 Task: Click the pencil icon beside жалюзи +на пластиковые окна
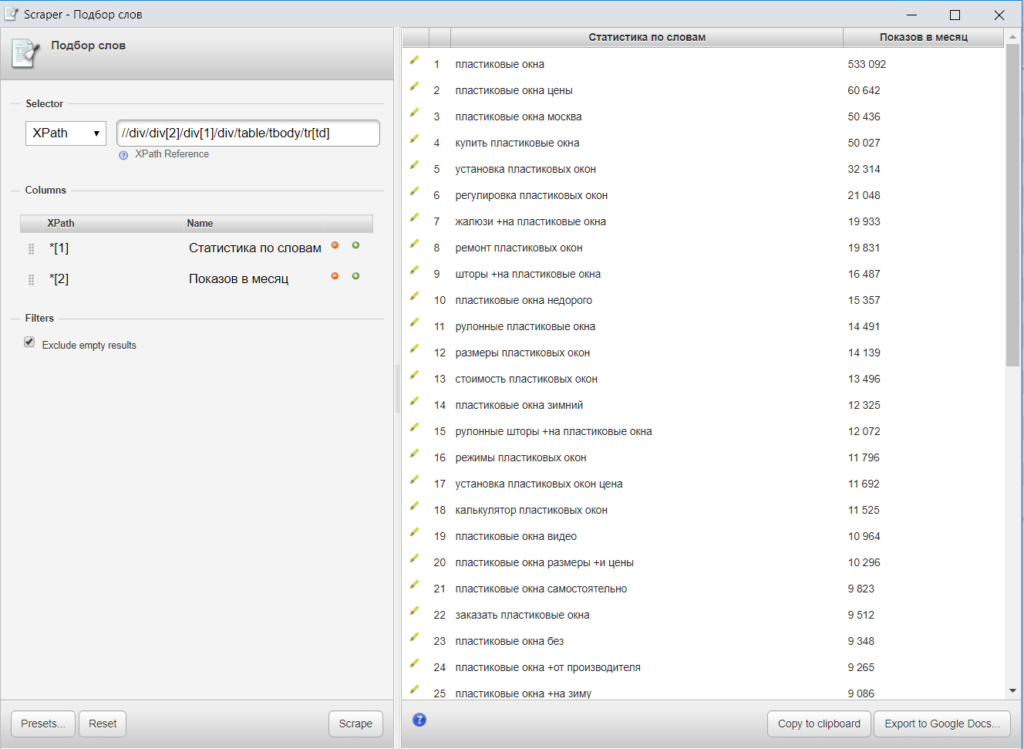(414, 217)
